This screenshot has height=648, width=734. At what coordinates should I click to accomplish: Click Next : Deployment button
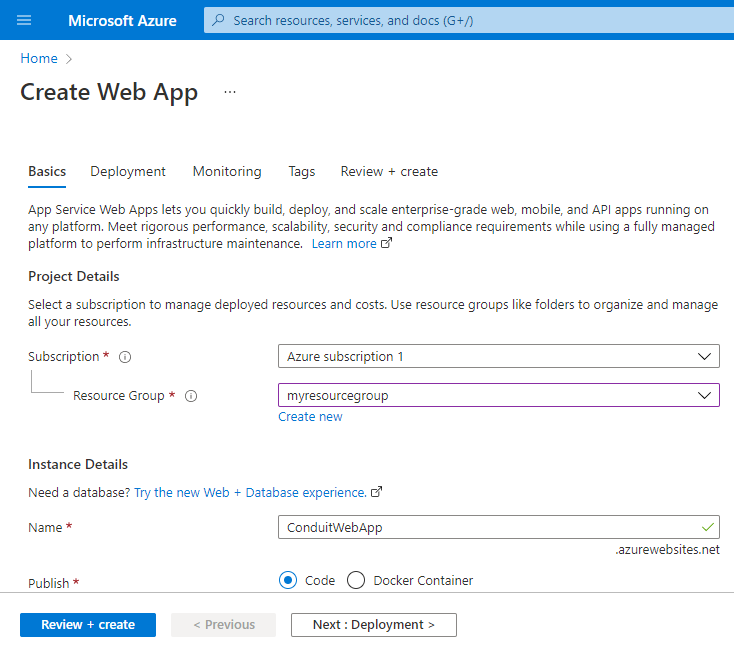point(374,625)
